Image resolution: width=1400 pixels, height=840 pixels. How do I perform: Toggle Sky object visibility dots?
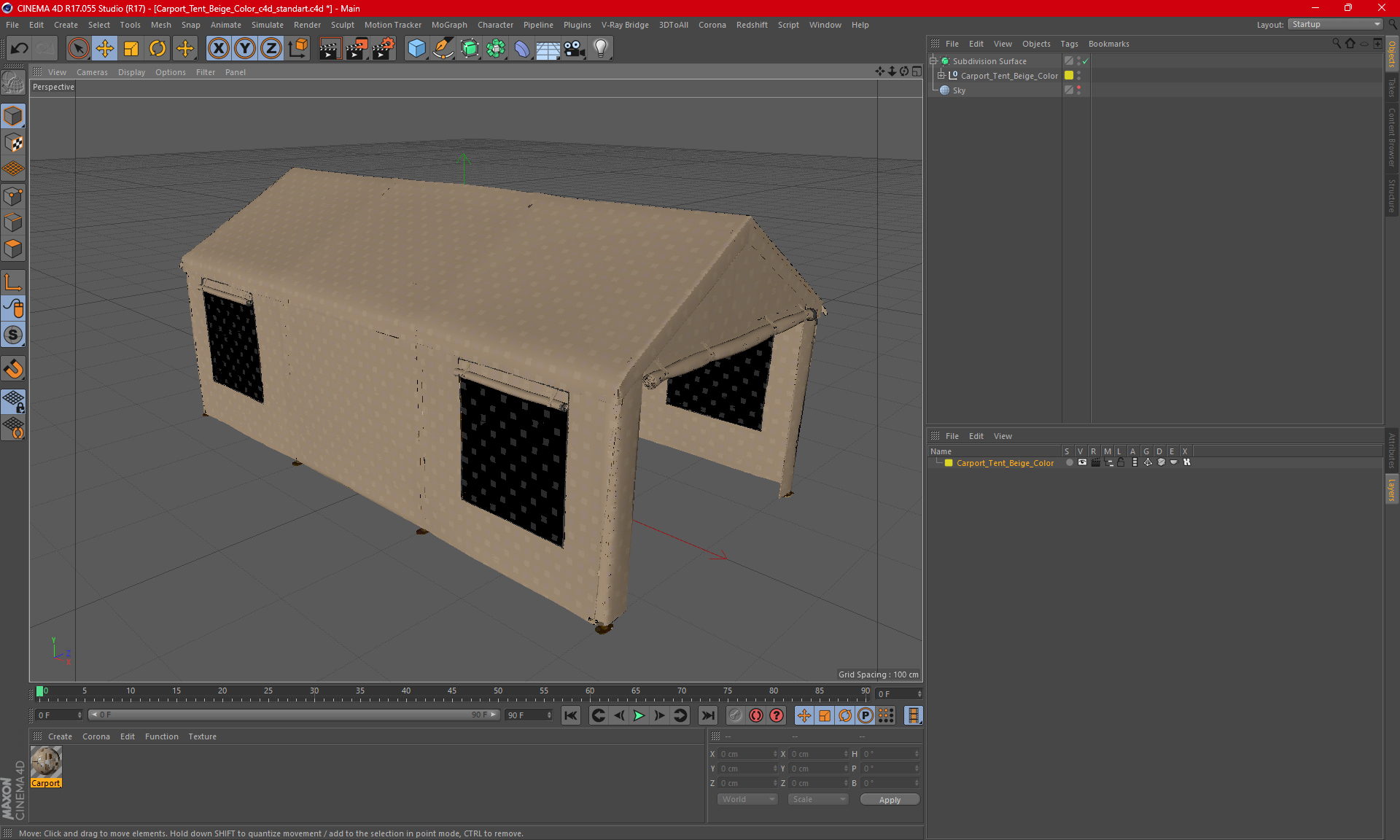click(x=1078, y=90)
